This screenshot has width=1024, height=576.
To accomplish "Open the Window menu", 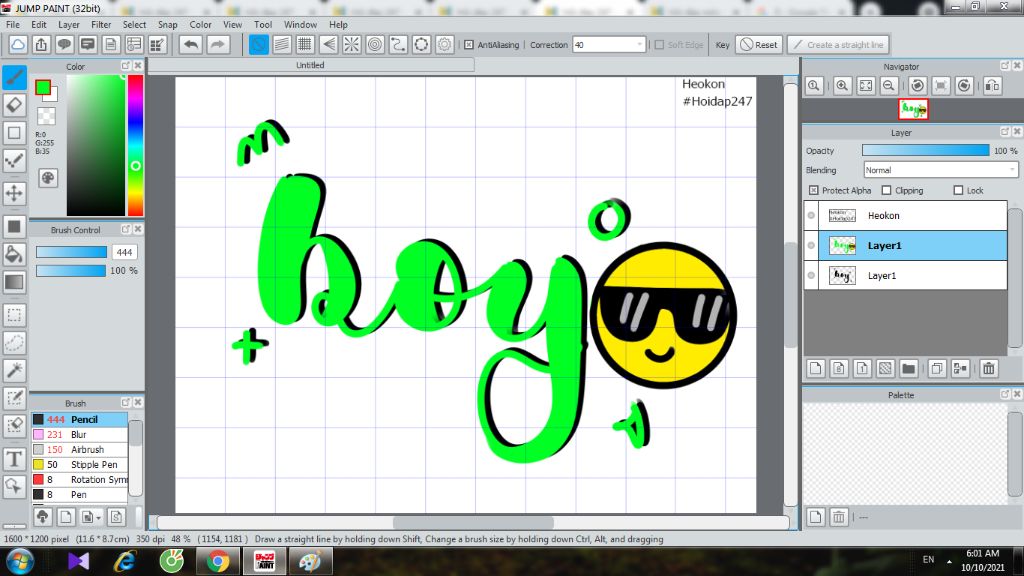I will [300, 25].
